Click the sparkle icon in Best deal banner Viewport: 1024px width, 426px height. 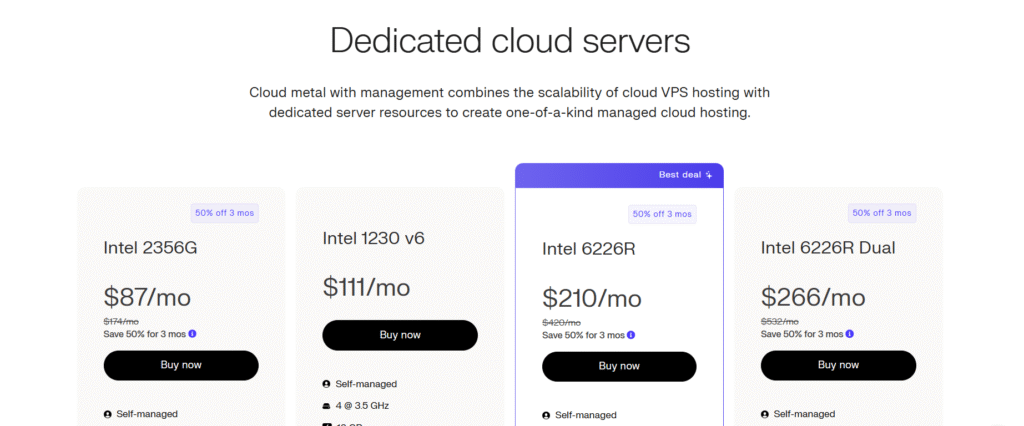709,175
